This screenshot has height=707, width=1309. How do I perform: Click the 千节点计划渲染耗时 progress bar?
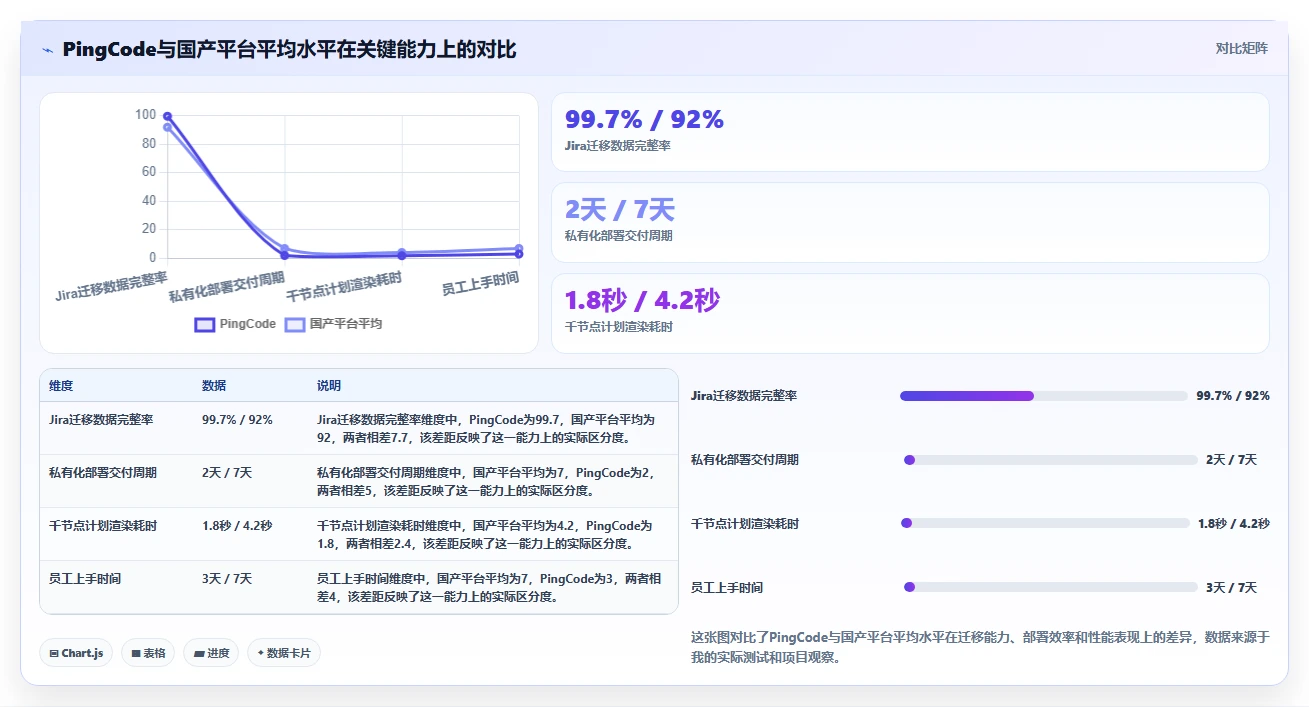1045,523
